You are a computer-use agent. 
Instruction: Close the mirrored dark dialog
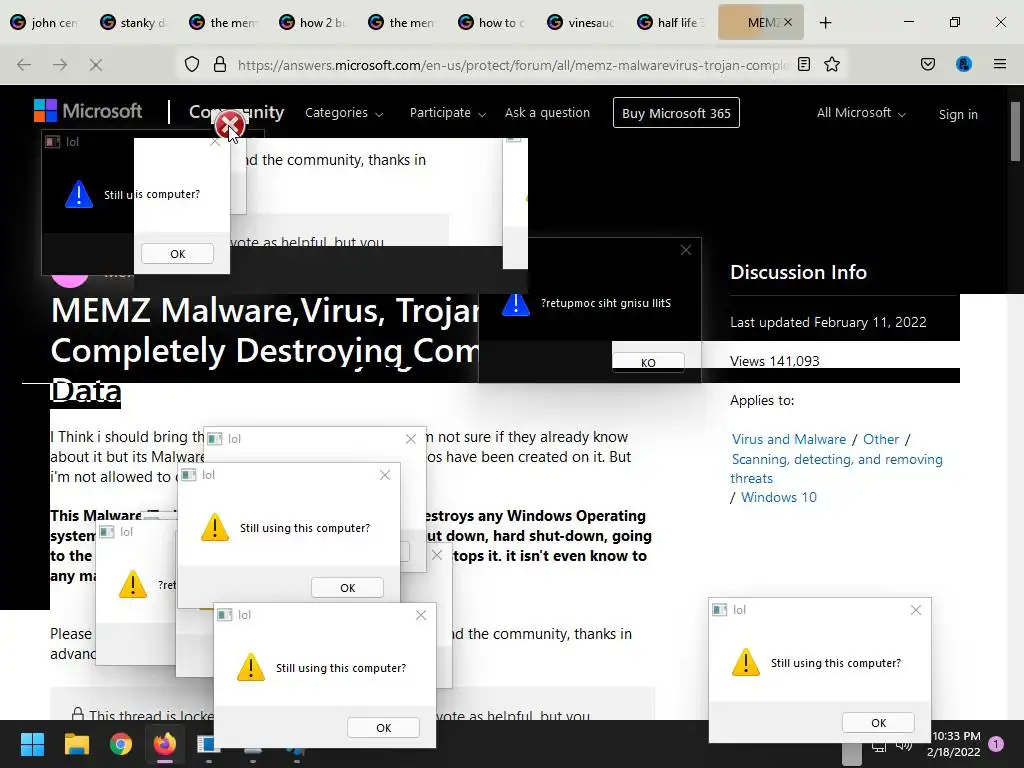point(686,250)
